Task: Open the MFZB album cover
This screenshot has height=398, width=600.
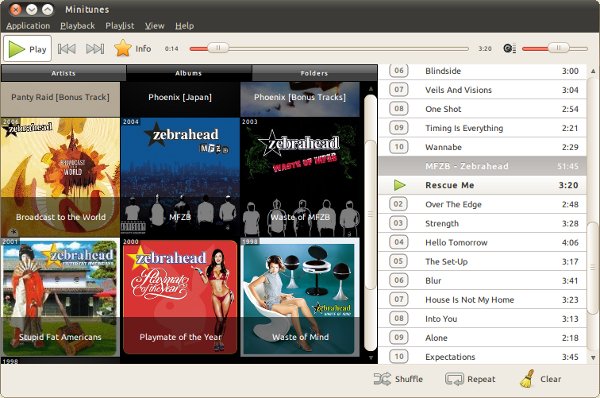Action: [x=180, y=177]
